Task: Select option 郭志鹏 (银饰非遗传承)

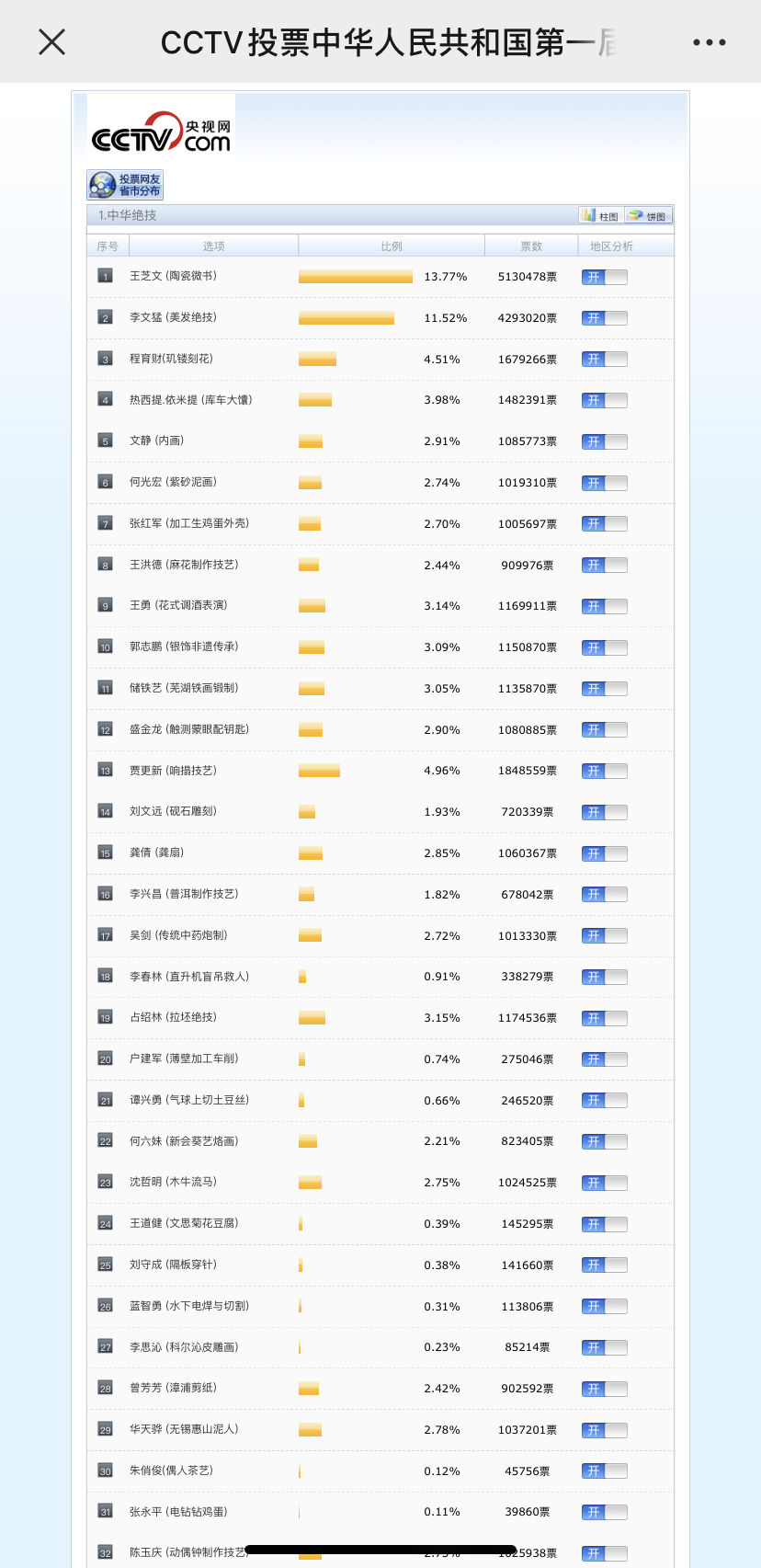Action: (x=184, y=647)
